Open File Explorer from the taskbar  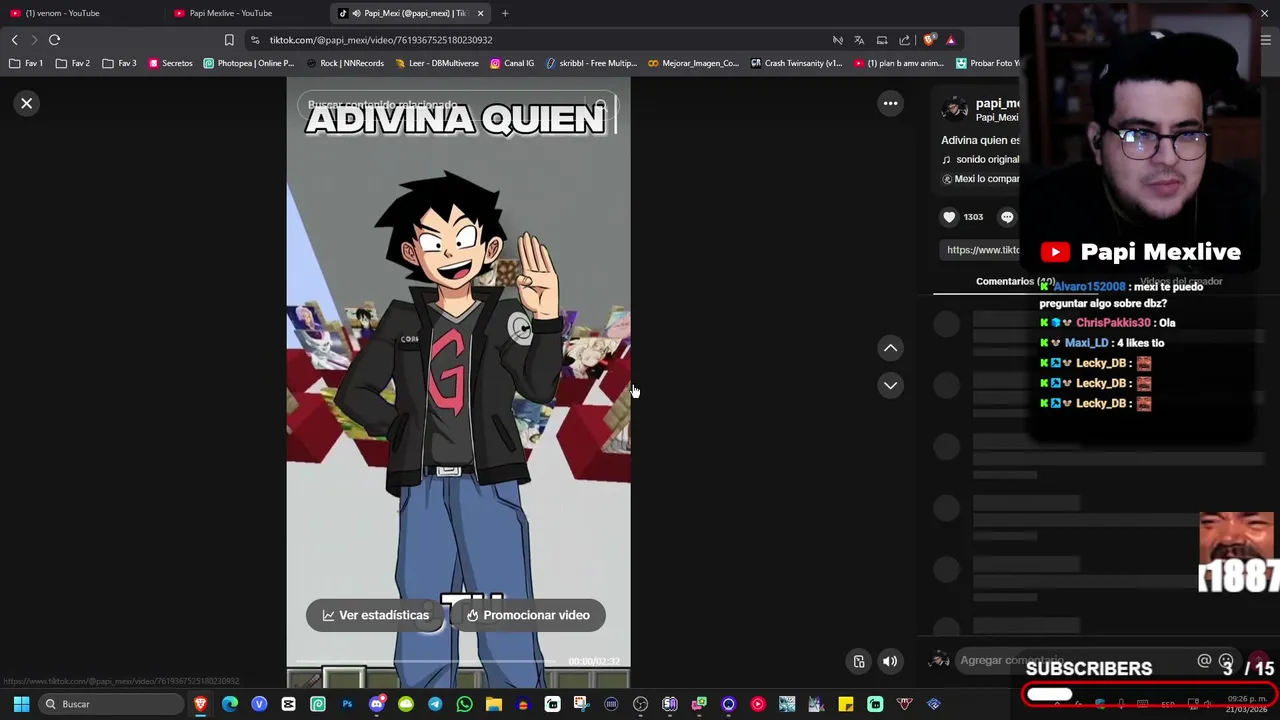point(493,704)
